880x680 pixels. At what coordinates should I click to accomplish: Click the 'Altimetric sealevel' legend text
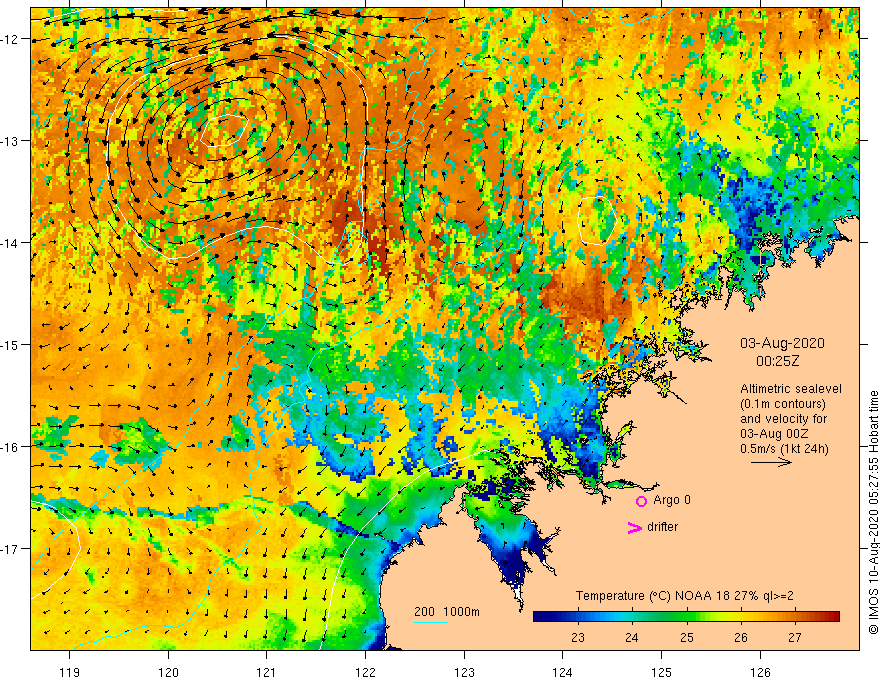pos(790,389)
